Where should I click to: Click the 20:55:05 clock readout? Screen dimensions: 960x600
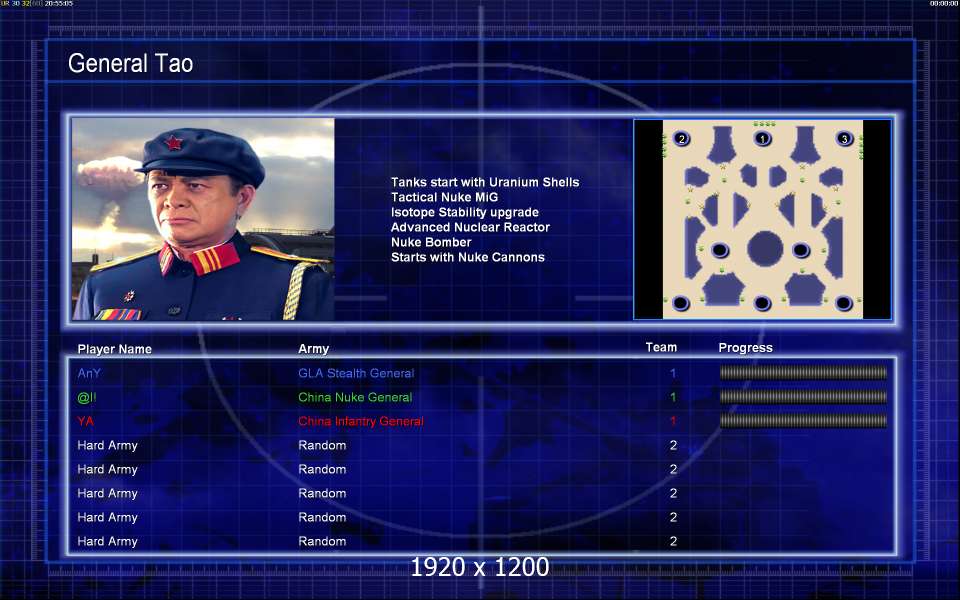(x=59, y=4)
